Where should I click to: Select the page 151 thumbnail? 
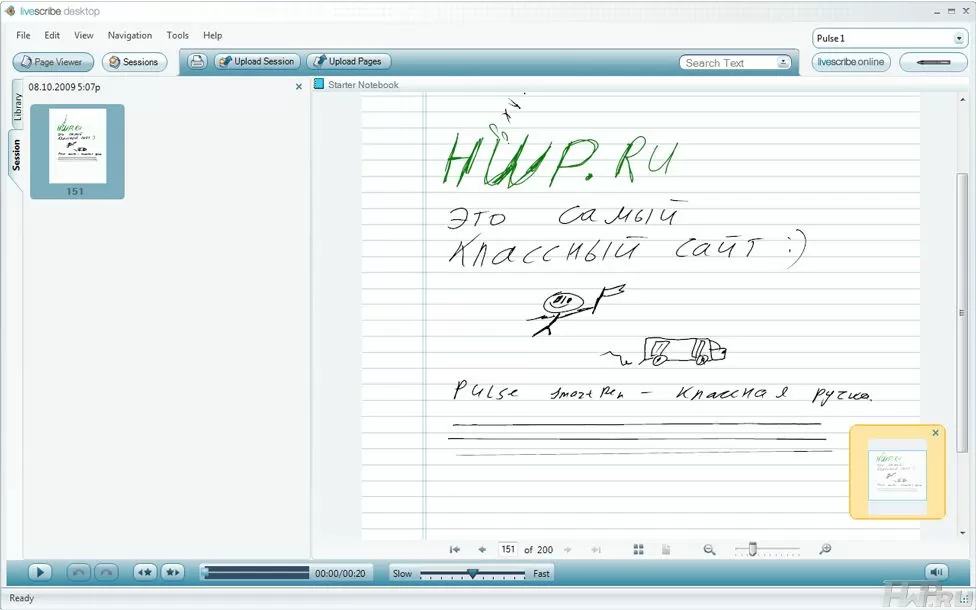(x=77, y=151)
